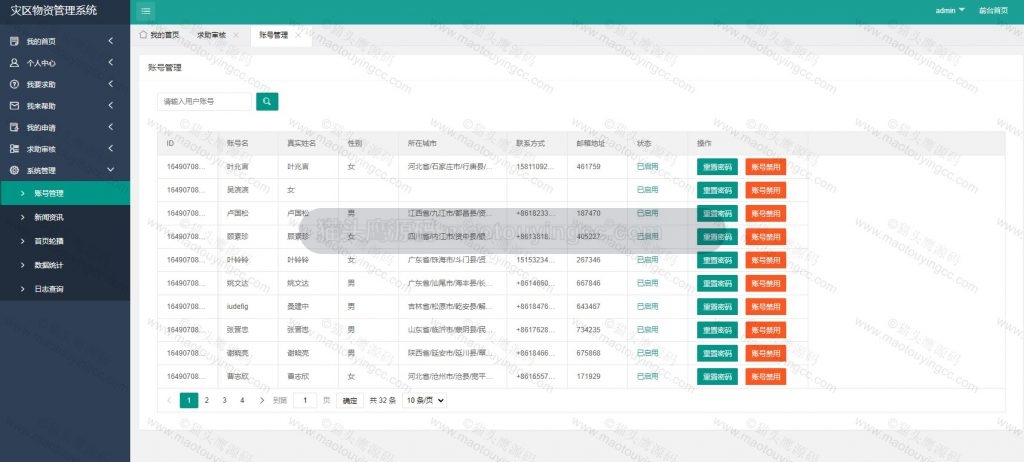Open 新闻资讯 in the sidebar submenu
The width and height of the screenshot is (1024, 462).
click(x=65, y=217)
